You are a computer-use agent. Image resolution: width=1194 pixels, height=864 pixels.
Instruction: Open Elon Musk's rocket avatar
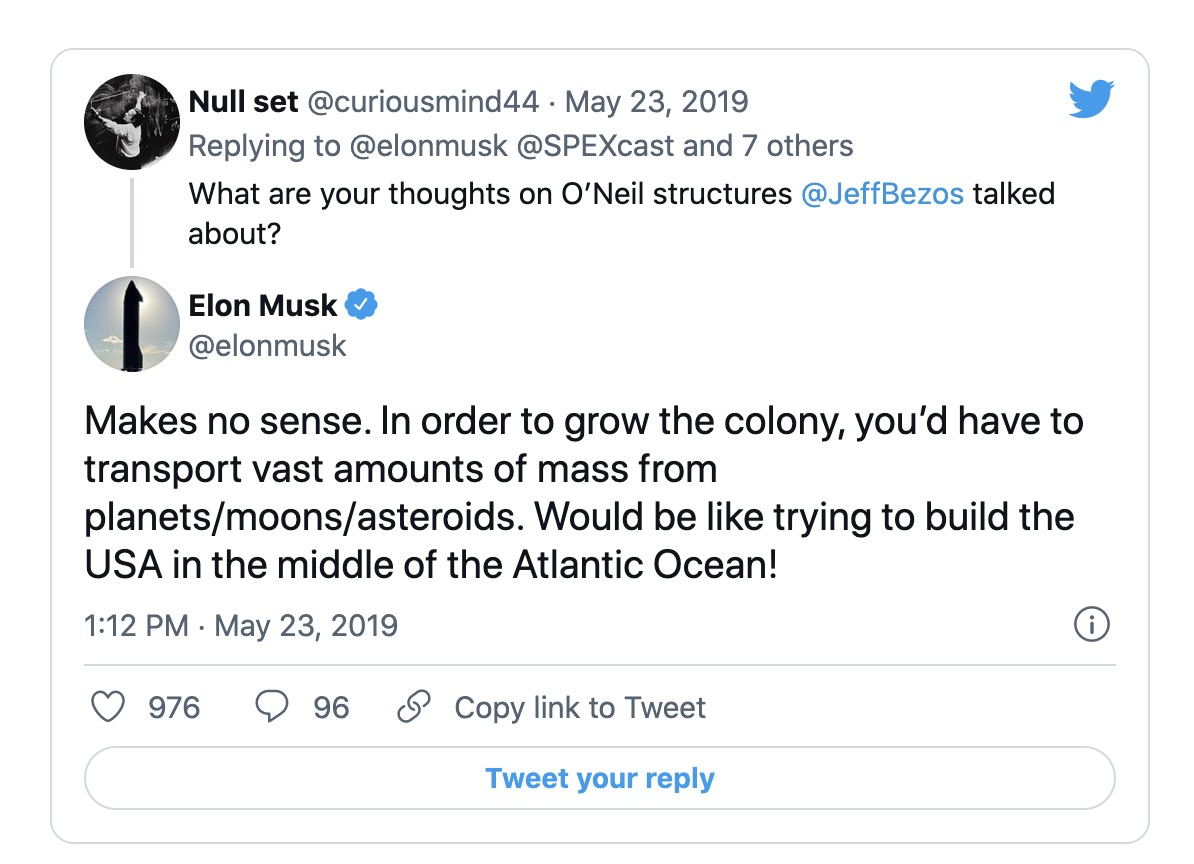click(131, 324)
